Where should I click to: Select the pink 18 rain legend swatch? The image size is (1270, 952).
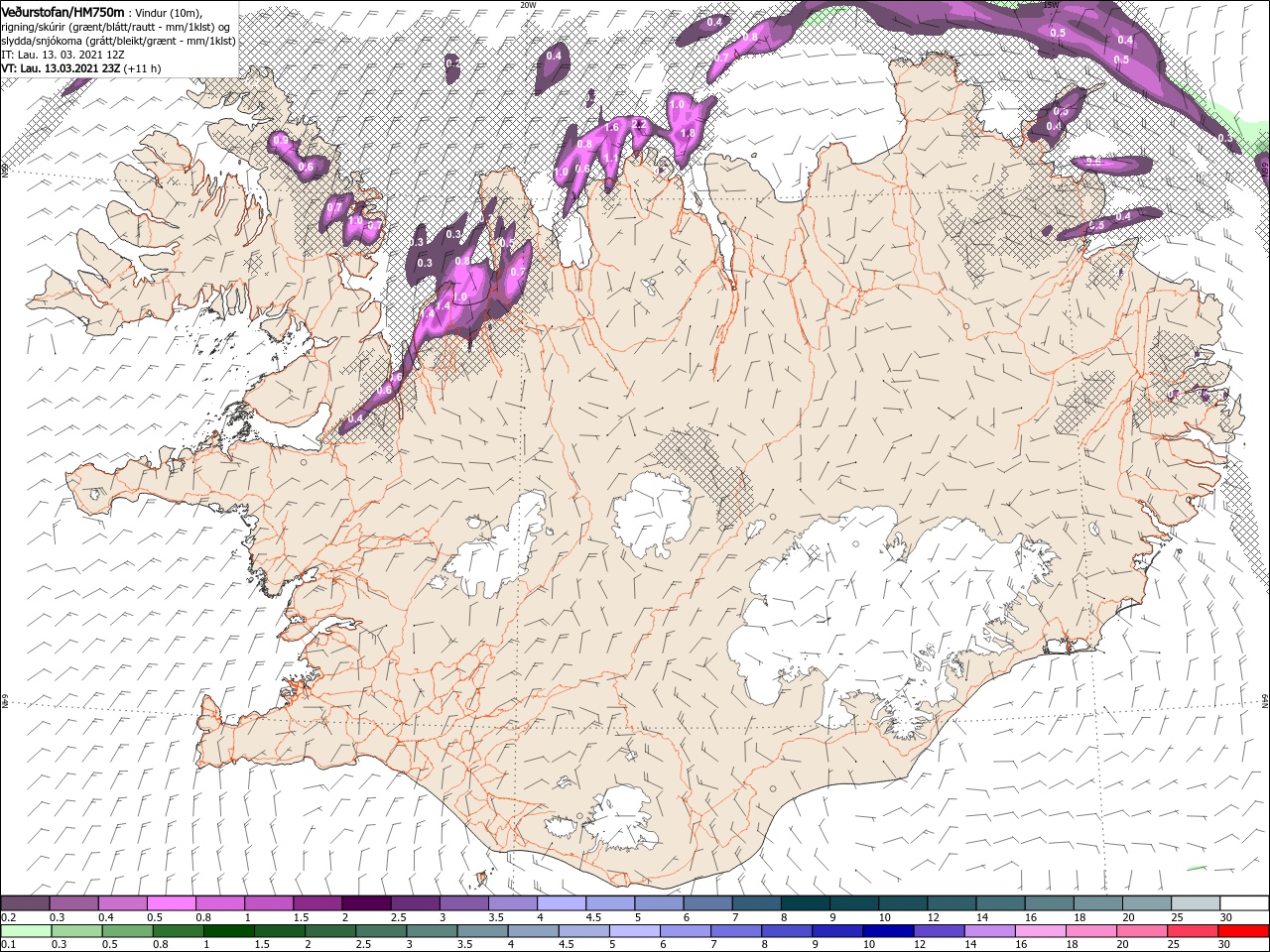click(x=1091, y=930)
